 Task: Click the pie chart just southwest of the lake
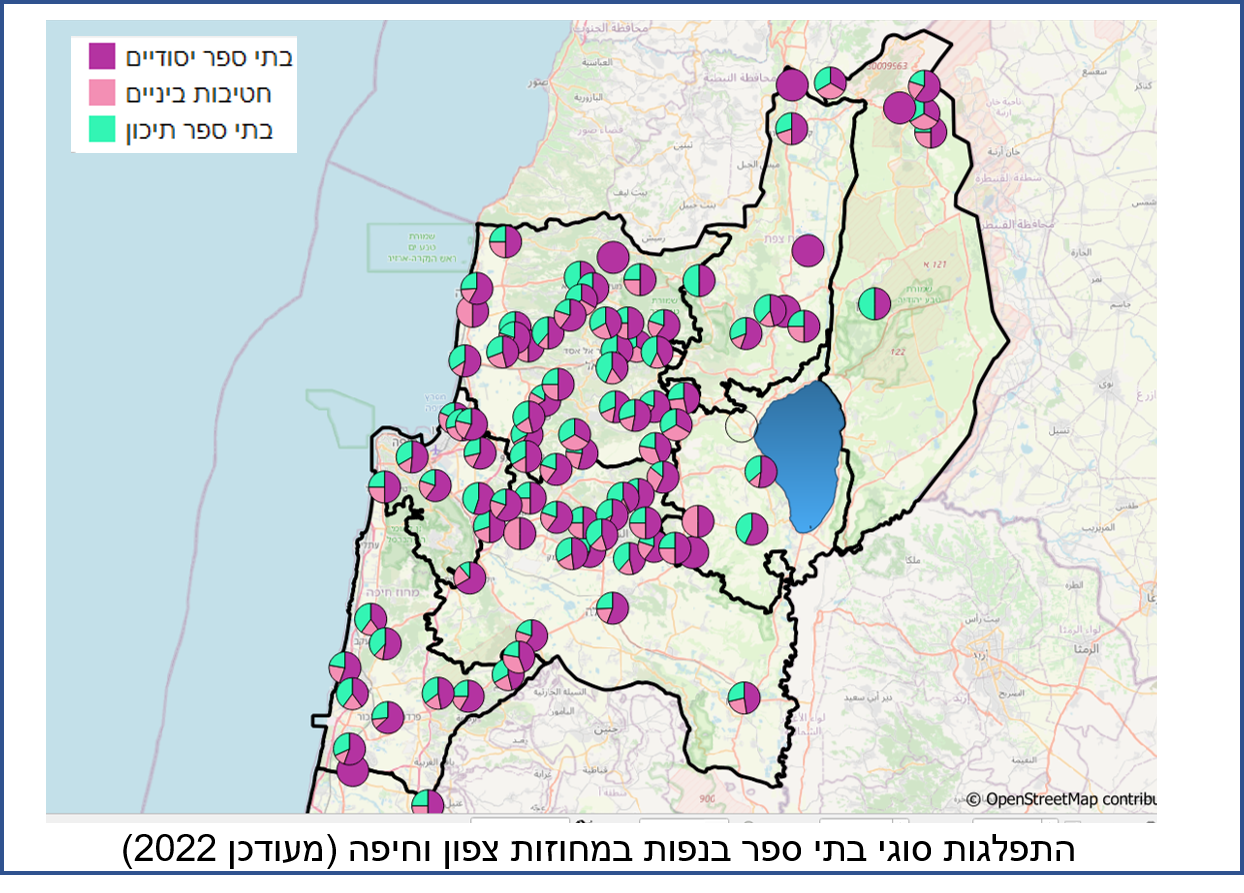point(751,529)
